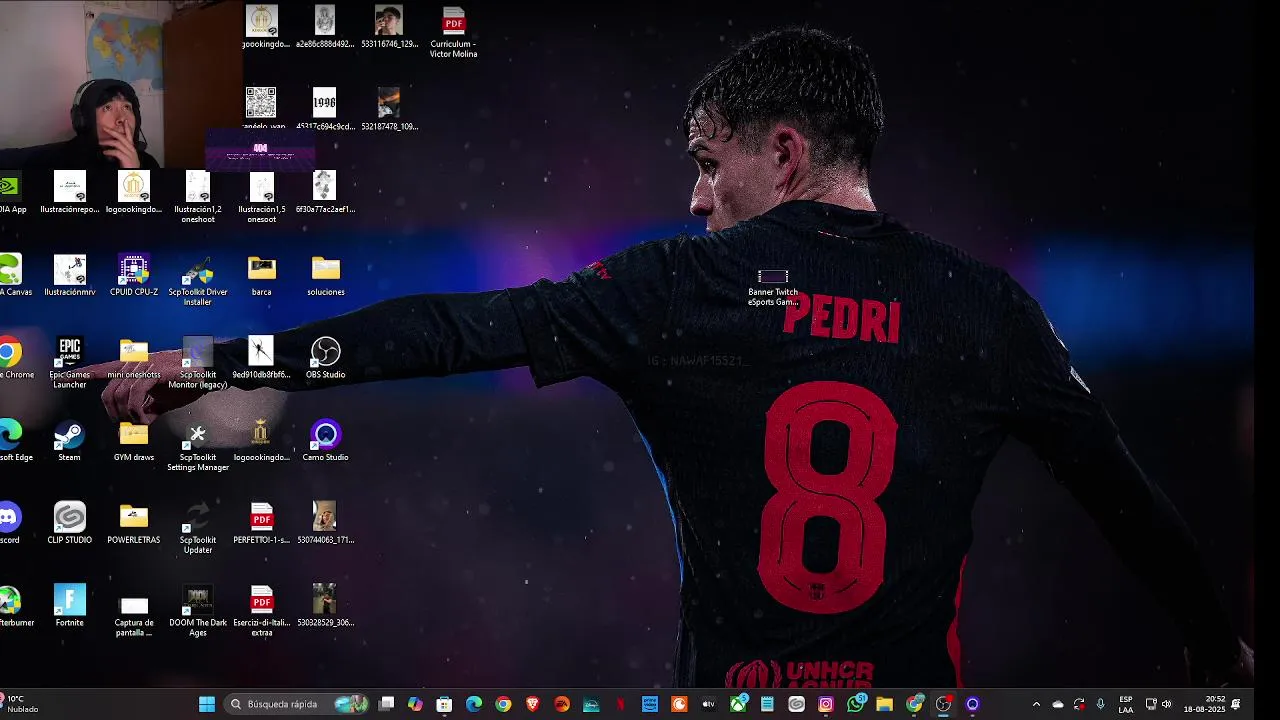Viewport: 1280px width, 720px height.
Task: Switch to OBS Studio in the taskbar
Action: 943,704
